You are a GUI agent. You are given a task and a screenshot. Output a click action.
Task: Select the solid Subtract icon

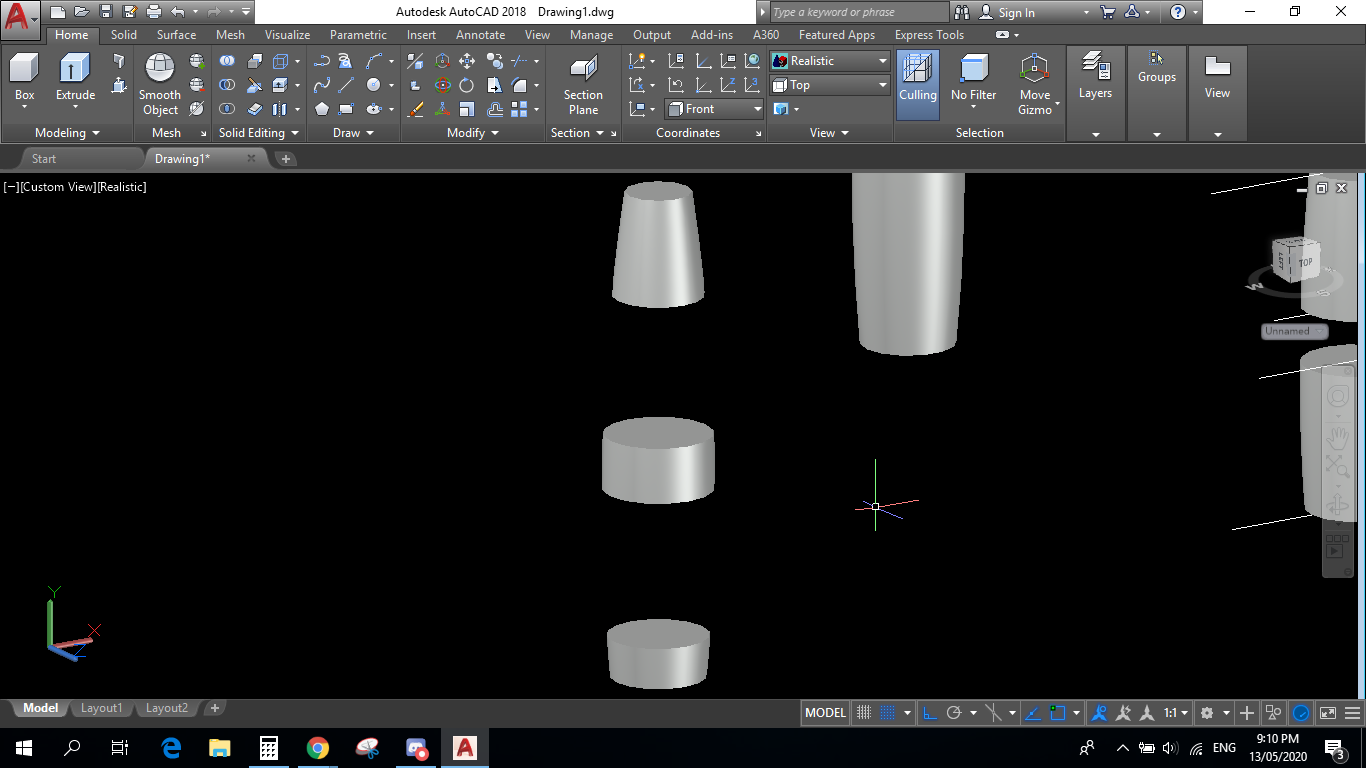227,85
